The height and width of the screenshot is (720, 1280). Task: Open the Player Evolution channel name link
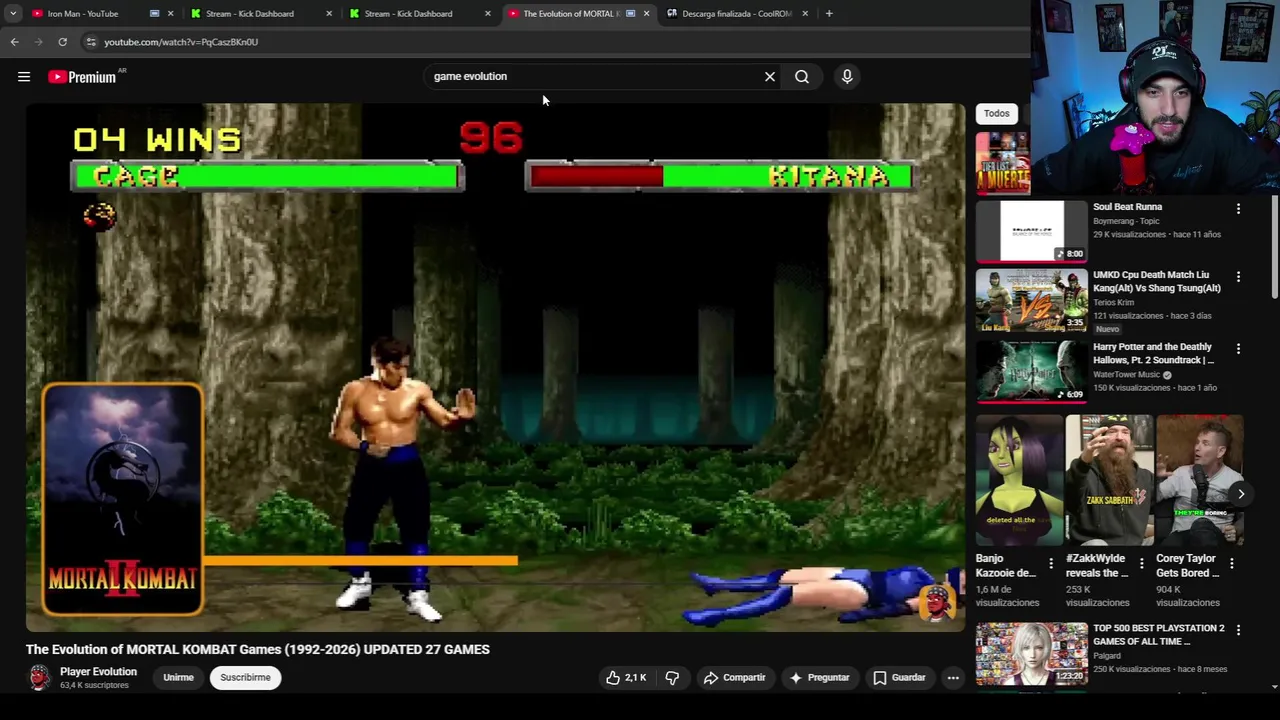point(98,672)
